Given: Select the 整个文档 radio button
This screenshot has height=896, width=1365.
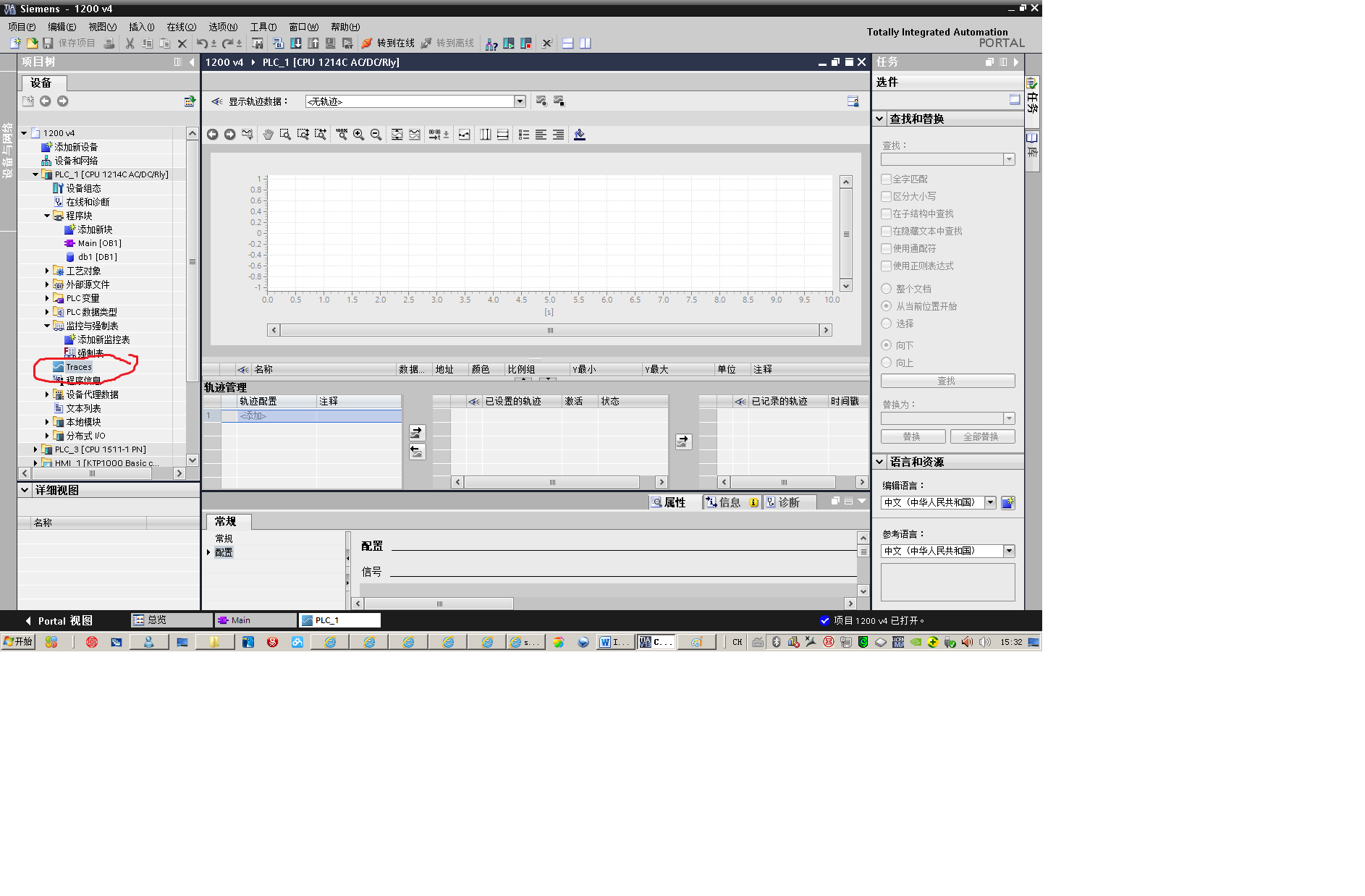Looking at the screenshot, I should (886, 289).
